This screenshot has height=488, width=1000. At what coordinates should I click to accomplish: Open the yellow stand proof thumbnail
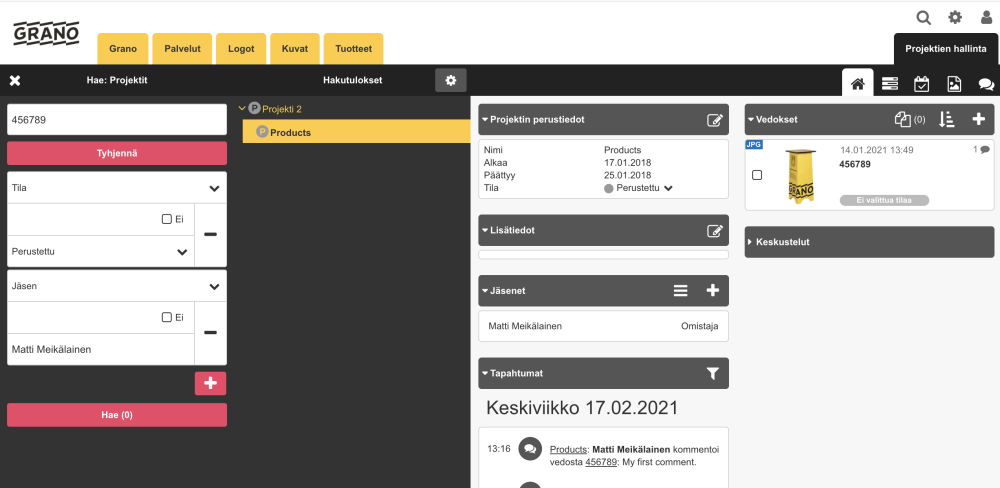[801, 175]
